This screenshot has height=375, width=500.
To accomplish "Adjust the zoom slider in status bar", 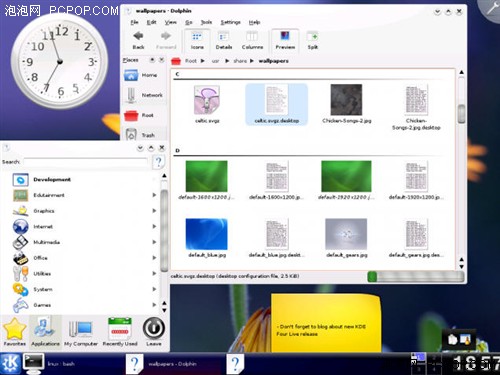I will tap(416, 277).
